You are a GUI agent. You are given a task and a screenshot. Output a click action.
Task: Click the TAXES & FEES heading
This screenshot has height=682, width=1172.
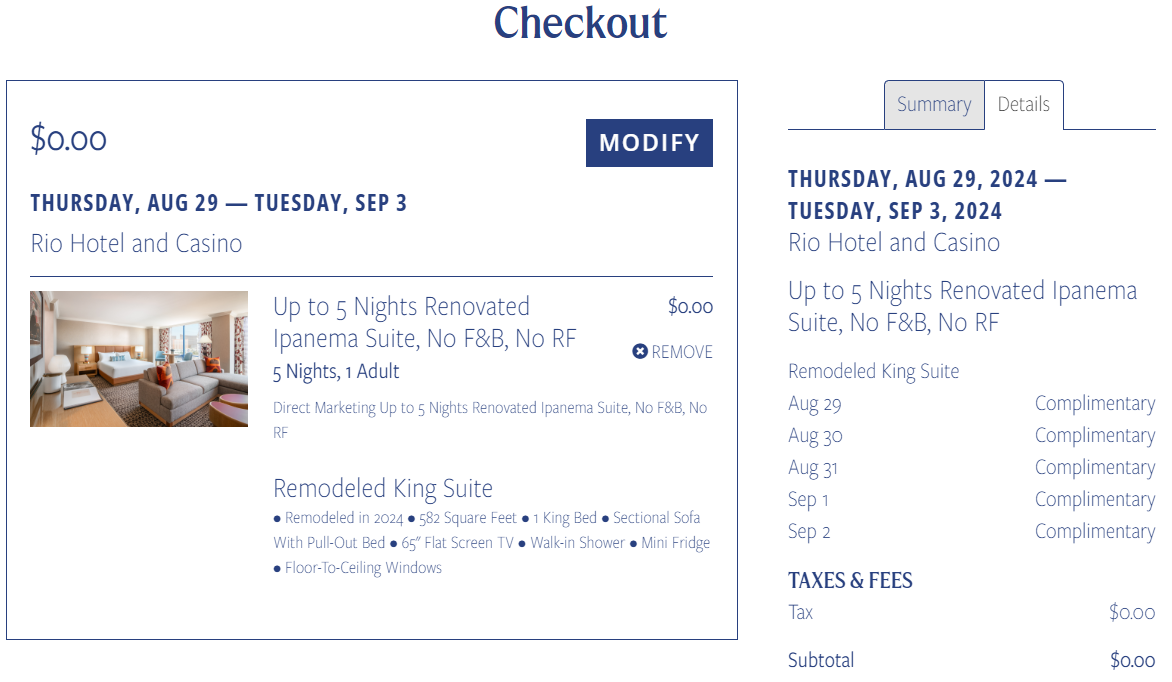[x=850, y=580]
